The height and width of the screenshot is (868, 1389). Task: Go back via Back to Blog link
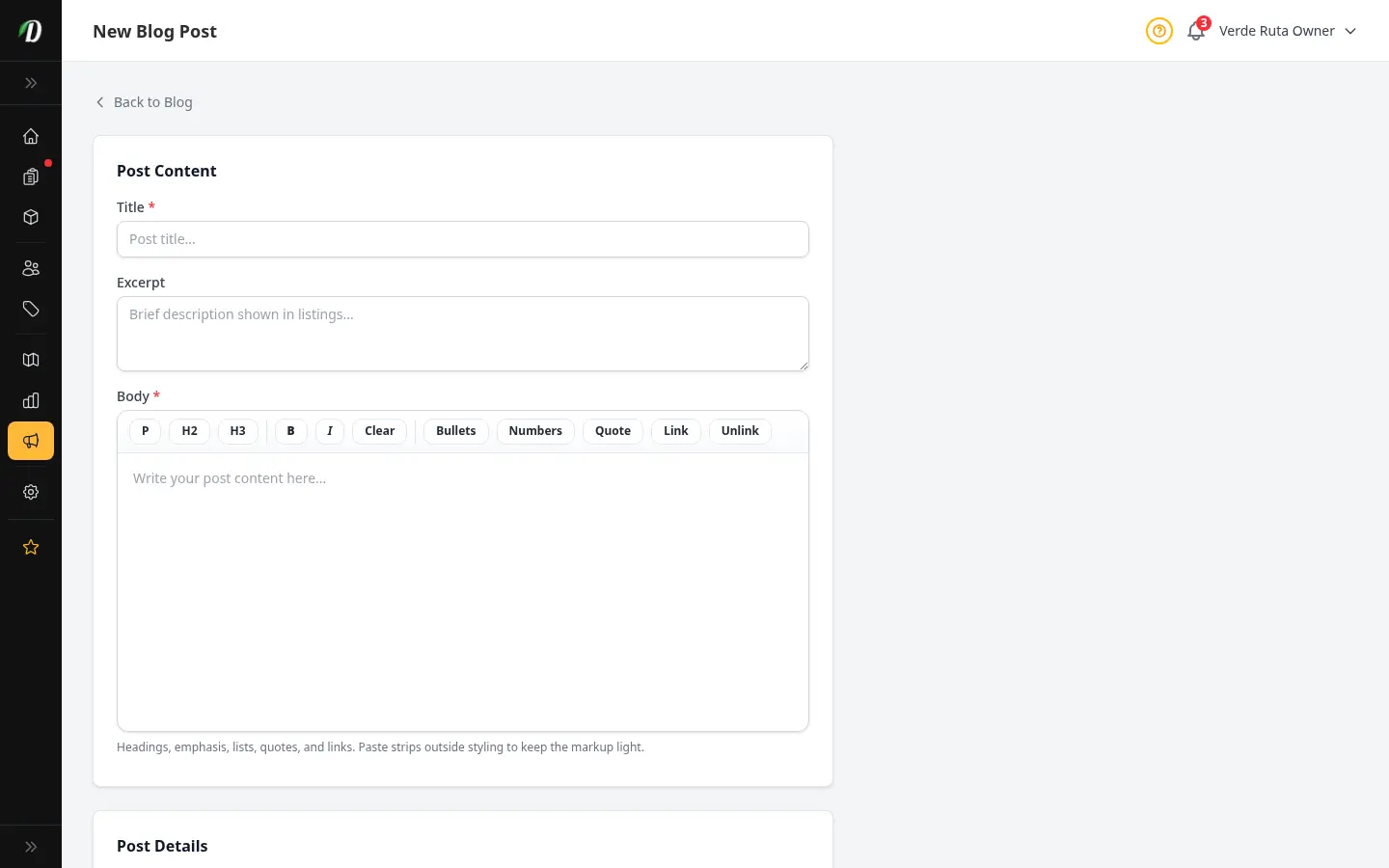[144, 102]
